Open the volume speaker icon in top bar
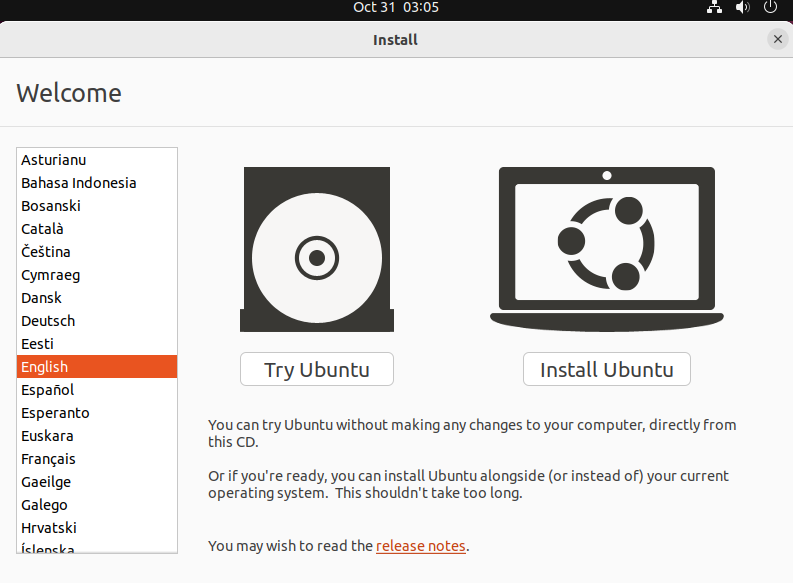 coord(742,8)
